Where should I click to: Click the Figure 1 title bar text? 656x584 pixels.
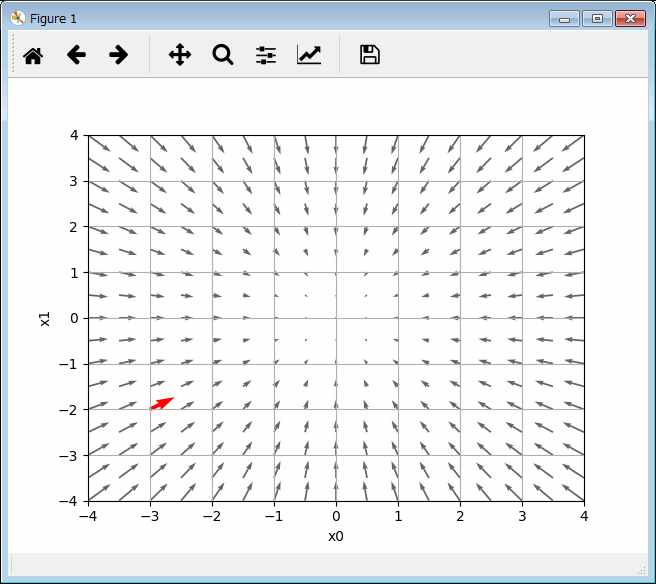(x=53, y=18)
